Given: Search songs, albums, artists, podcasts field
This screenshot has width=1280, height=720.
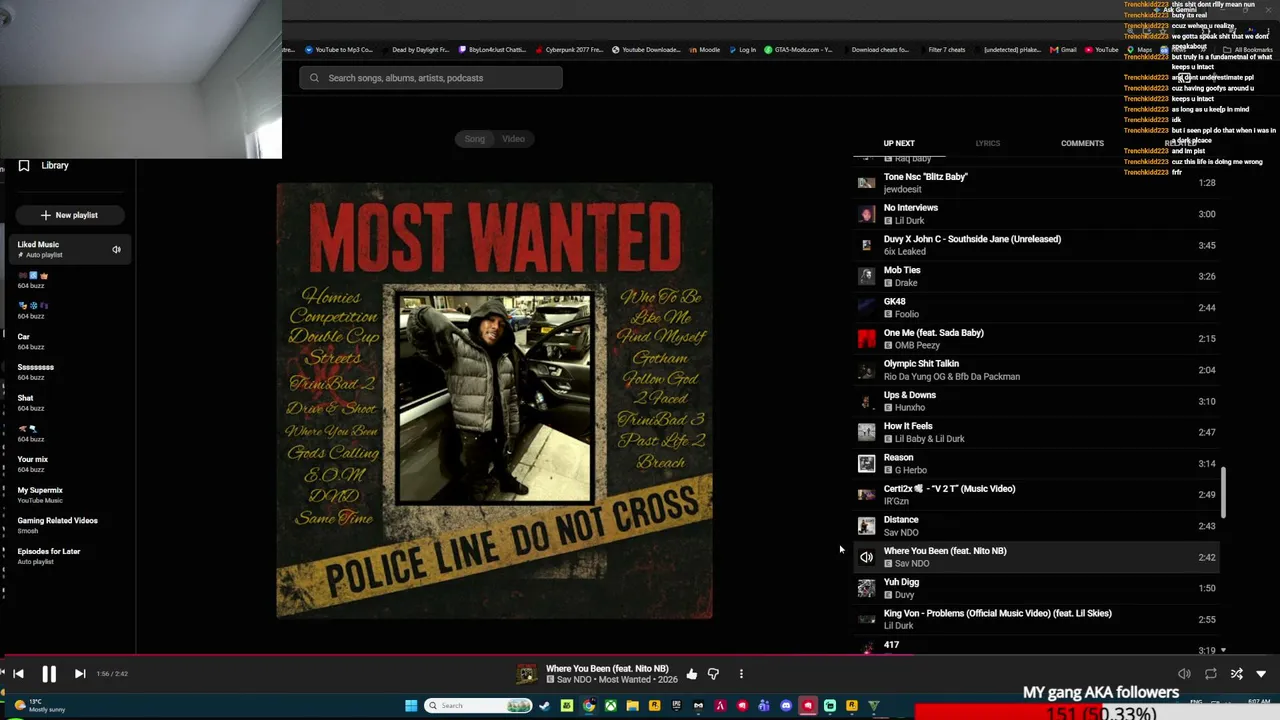Looking at the screenshot, I should click(431, 78).
